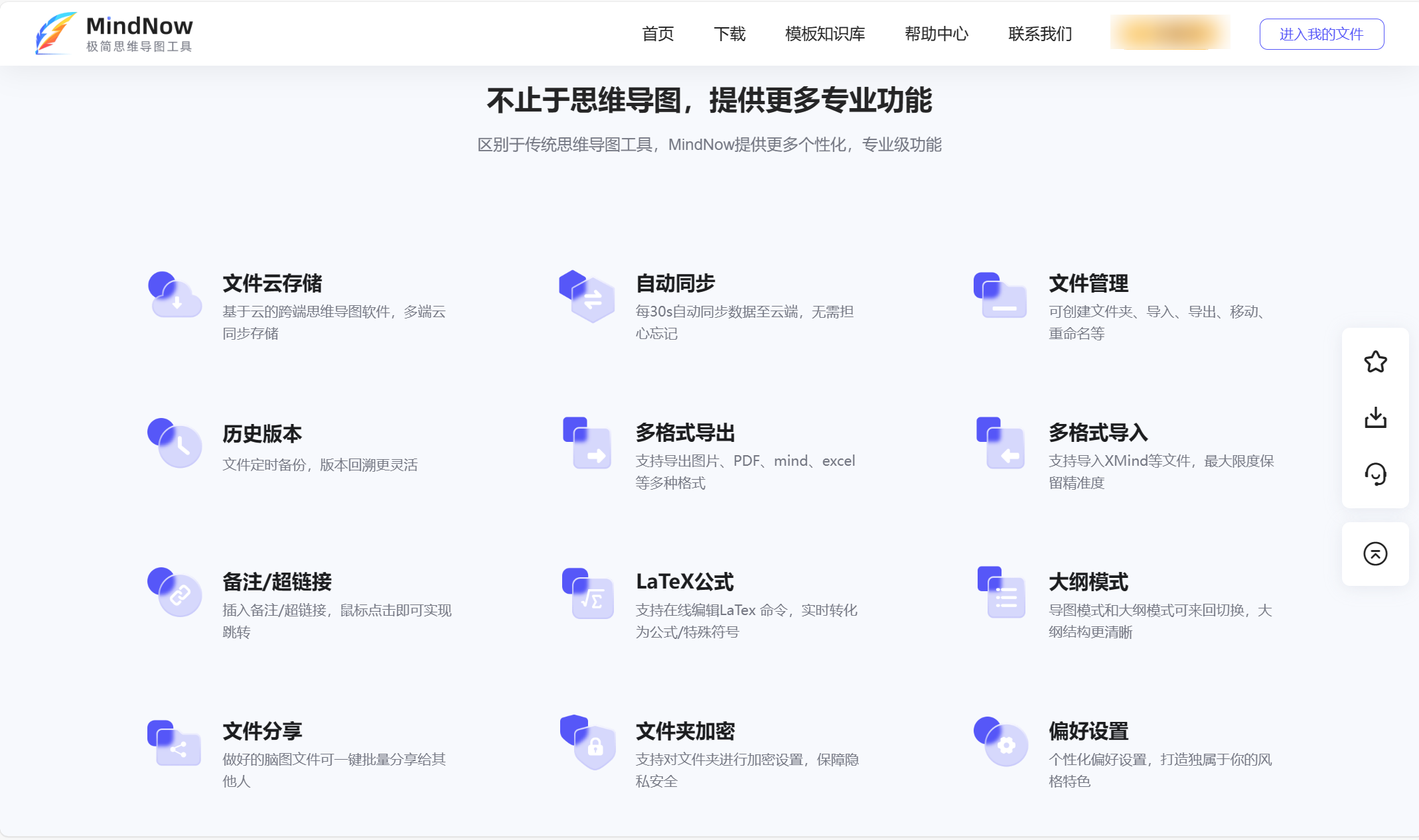The width and height of the screenshot is (1419, 840).
Task: Open 帮助中心 navigation item
Action: [x=936, y=34]
